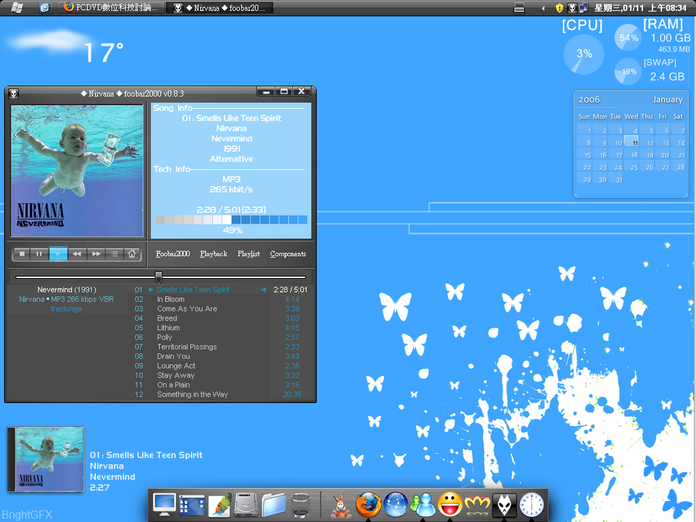Open the blue network globe dock icon
This screenshot has width=696, height=522.
coord(395,505)
